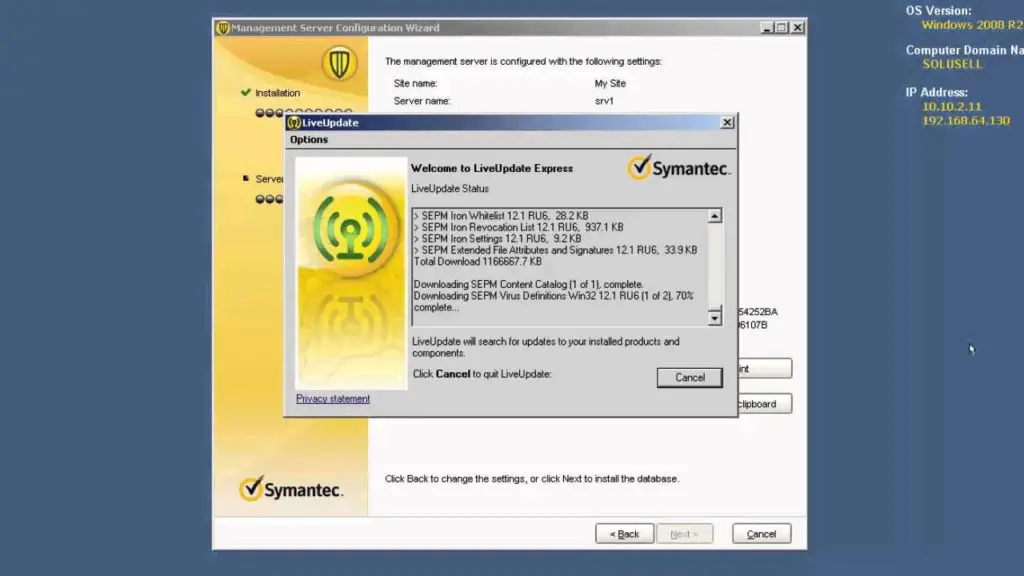Select the 'SEPM Iron Whitelist 12.1 RU6' line
Viewport: 1024px width, 576px height.
501,216
